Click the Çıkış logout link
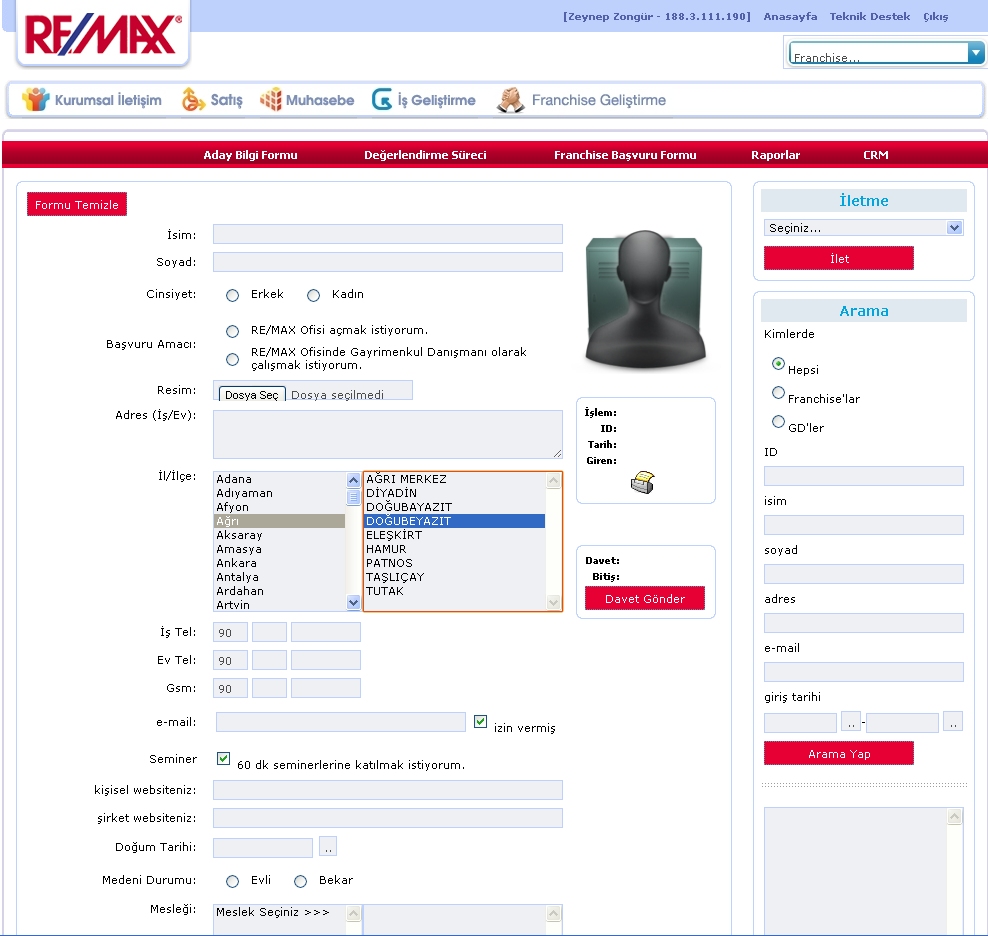This screenshot has width=988, height=936. pos(936,16)
